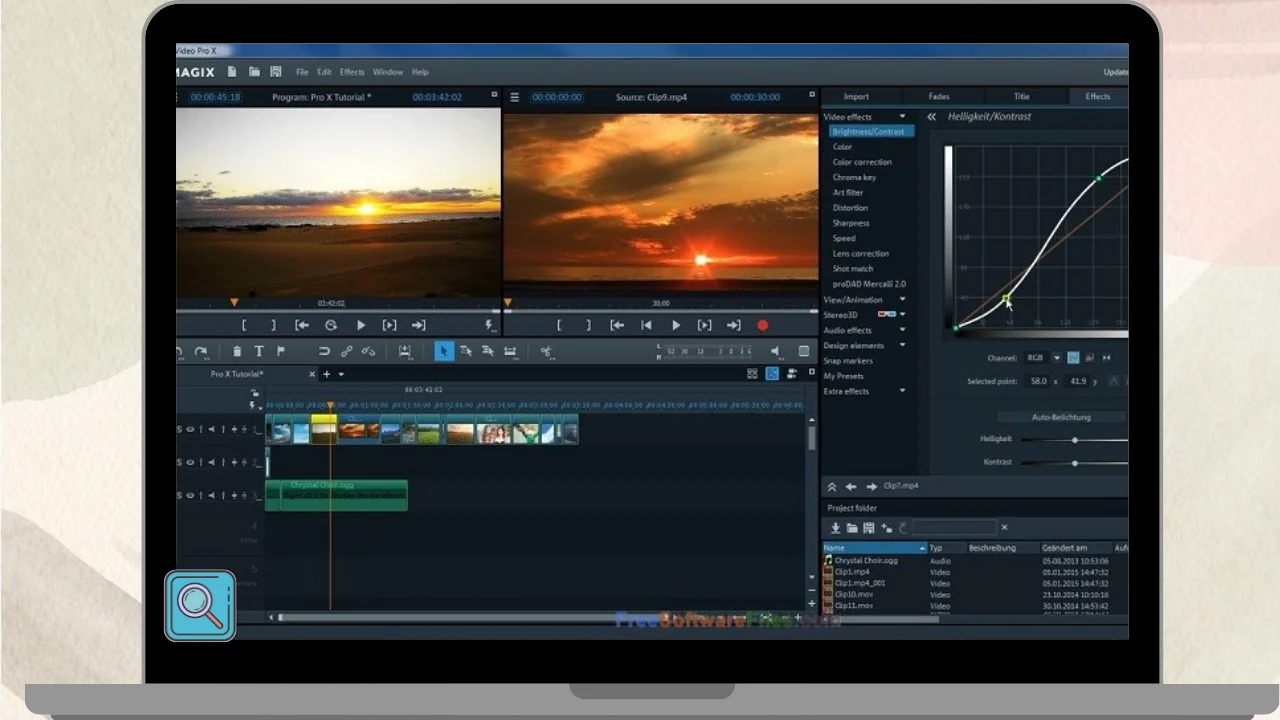Select the mouse pointer arrow tool

coord(444,351)
